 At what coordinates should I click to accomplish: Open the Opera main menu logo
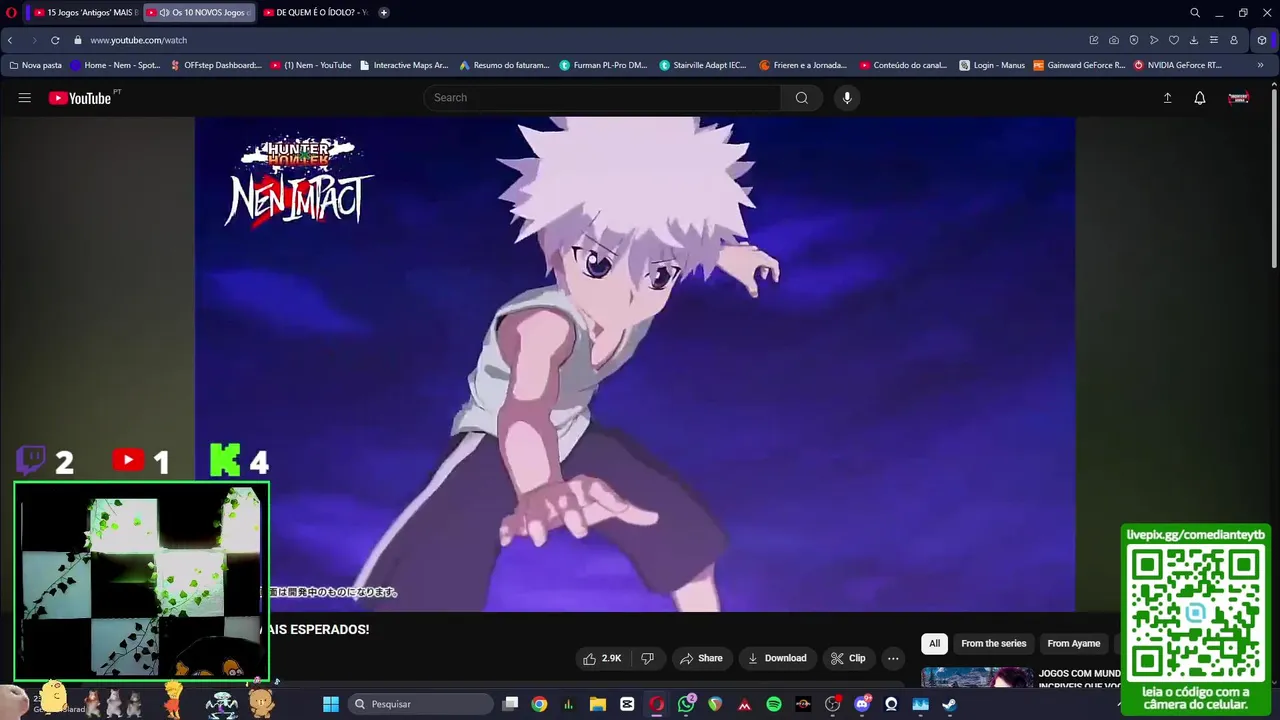point(11,13)
